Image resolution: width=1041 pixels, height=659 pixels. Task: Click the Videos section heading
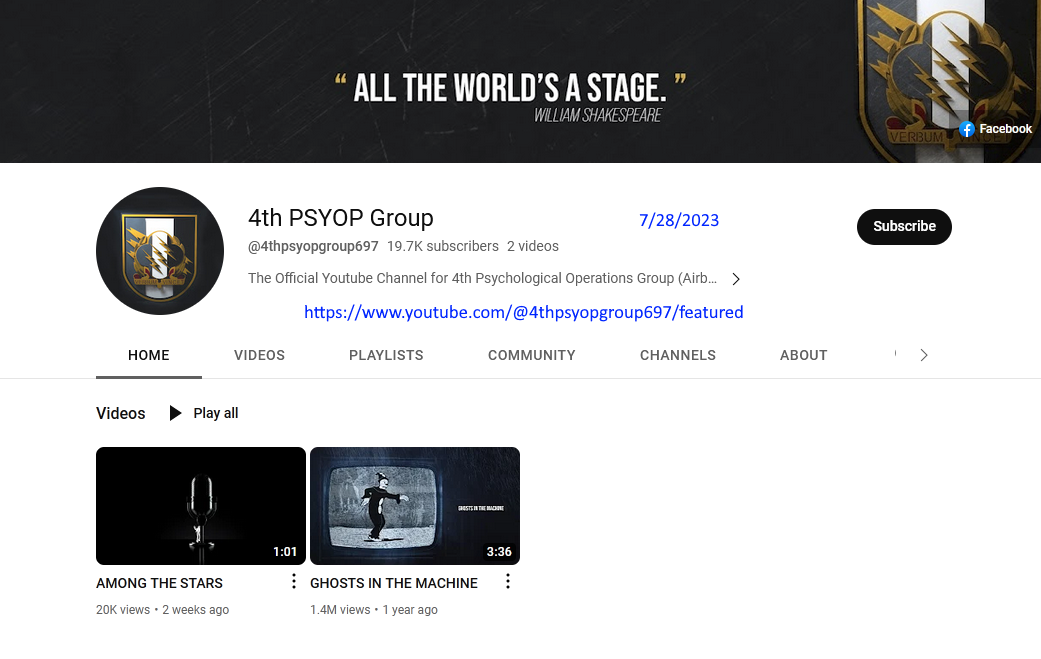(x=121, y=413)
